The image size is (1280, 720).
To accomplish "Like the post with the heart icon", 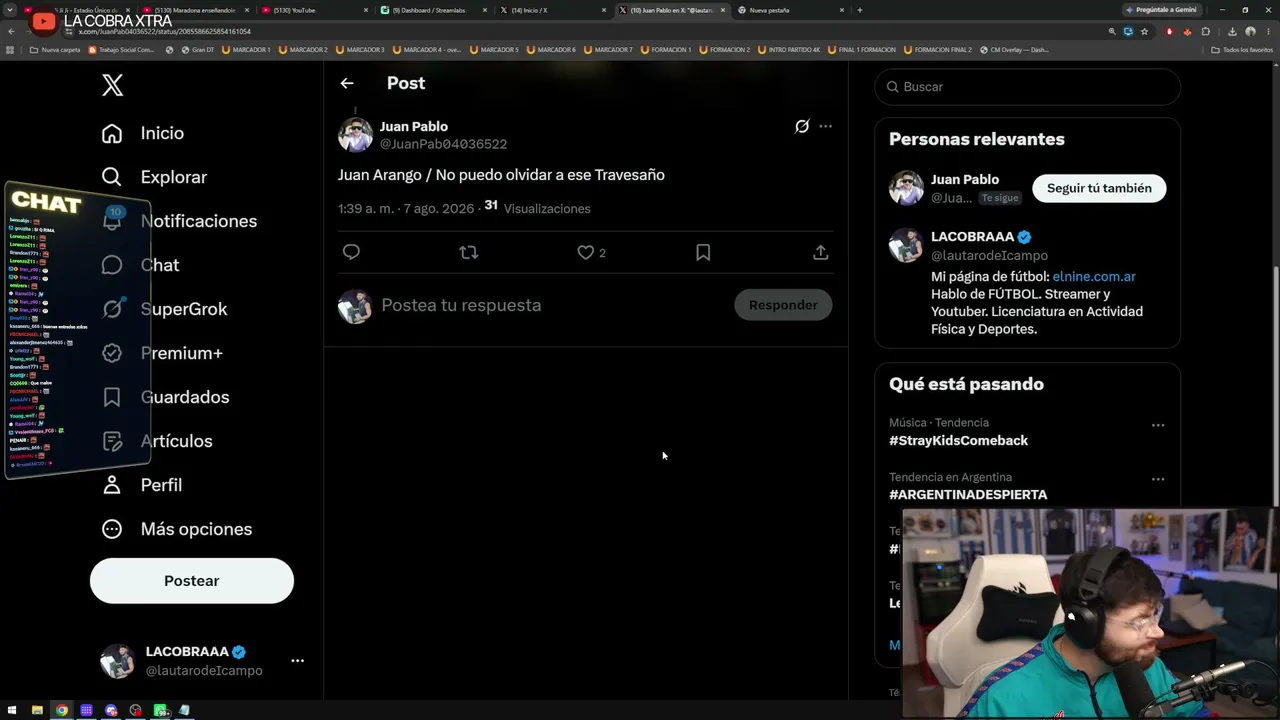I will point(586,252).
